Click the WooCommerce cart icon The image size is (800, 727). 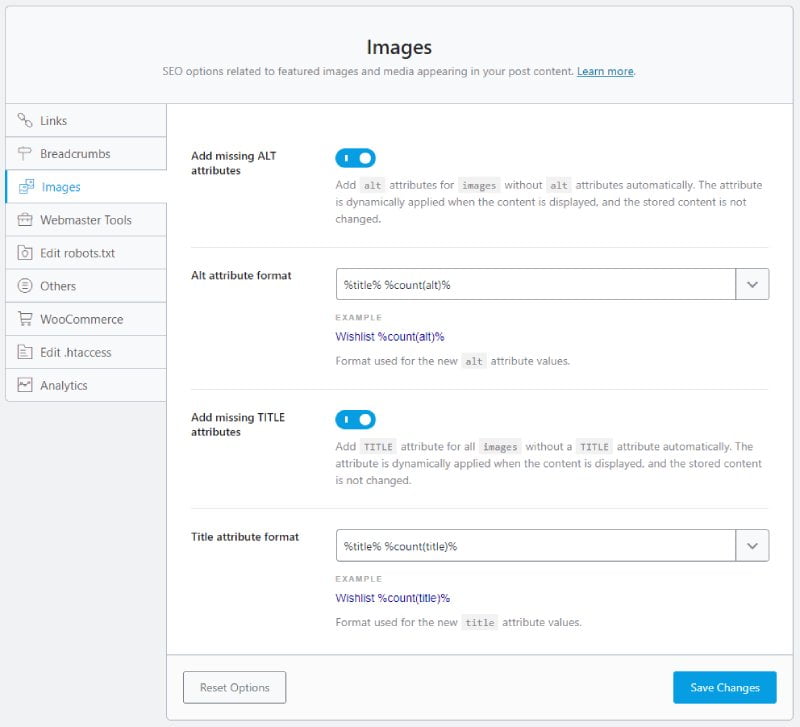[25, 319]
